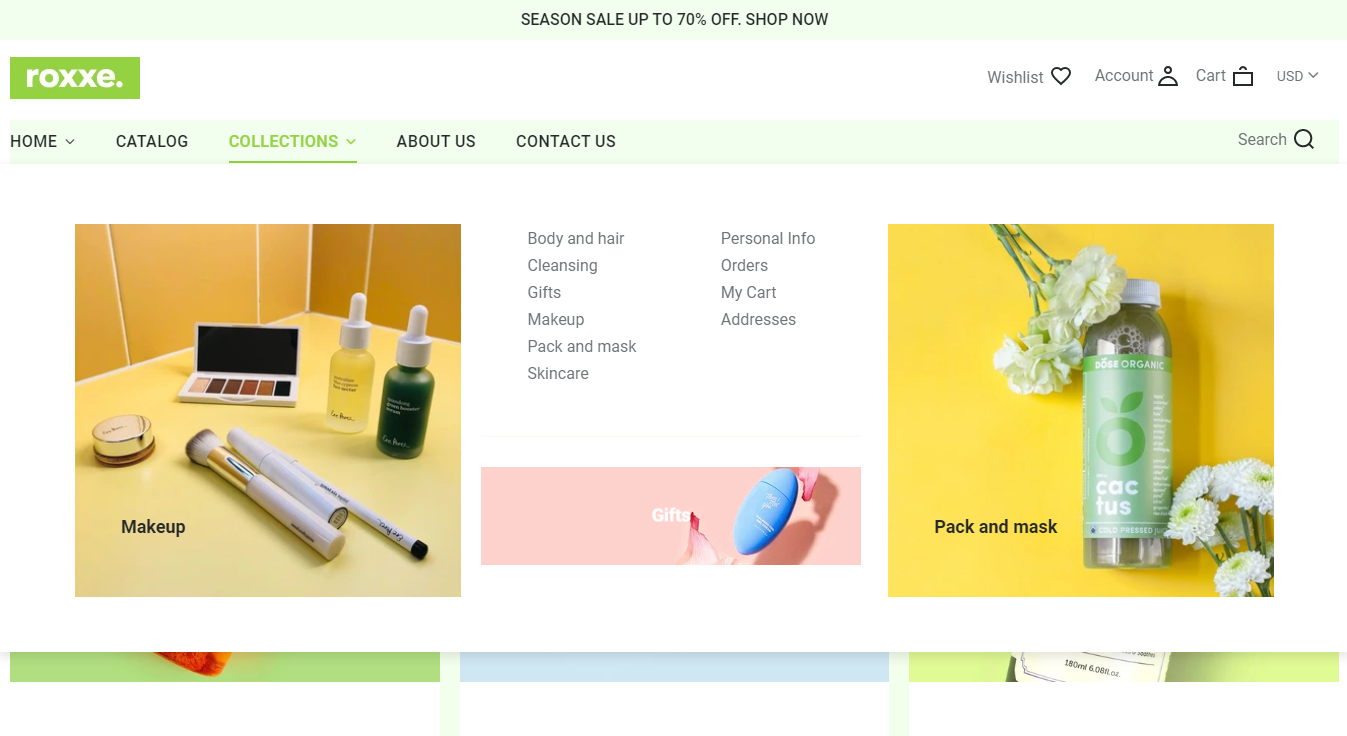Open the CATALOG menu item
1347x736 pixels.
tap(152, 141)
